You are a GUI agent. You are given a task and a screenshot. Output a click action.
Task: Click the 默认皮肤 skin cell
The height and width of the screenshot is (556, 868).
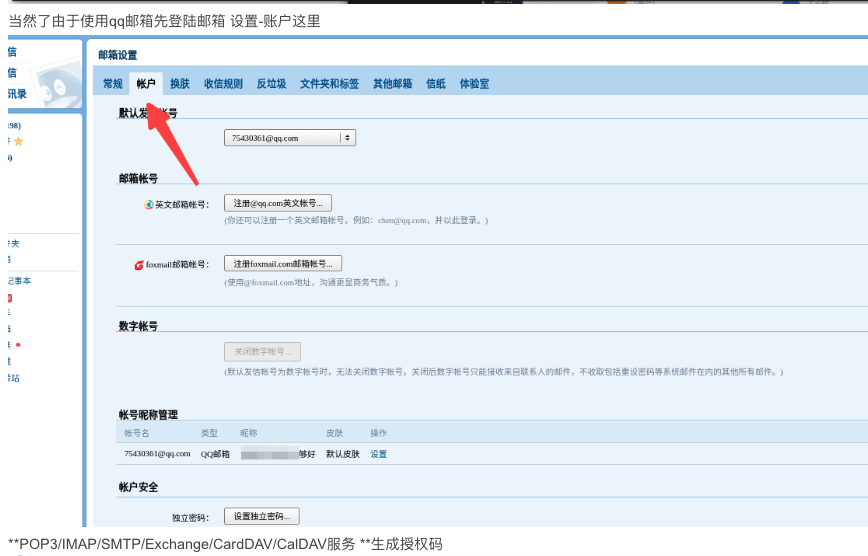[x=343, y=454]
